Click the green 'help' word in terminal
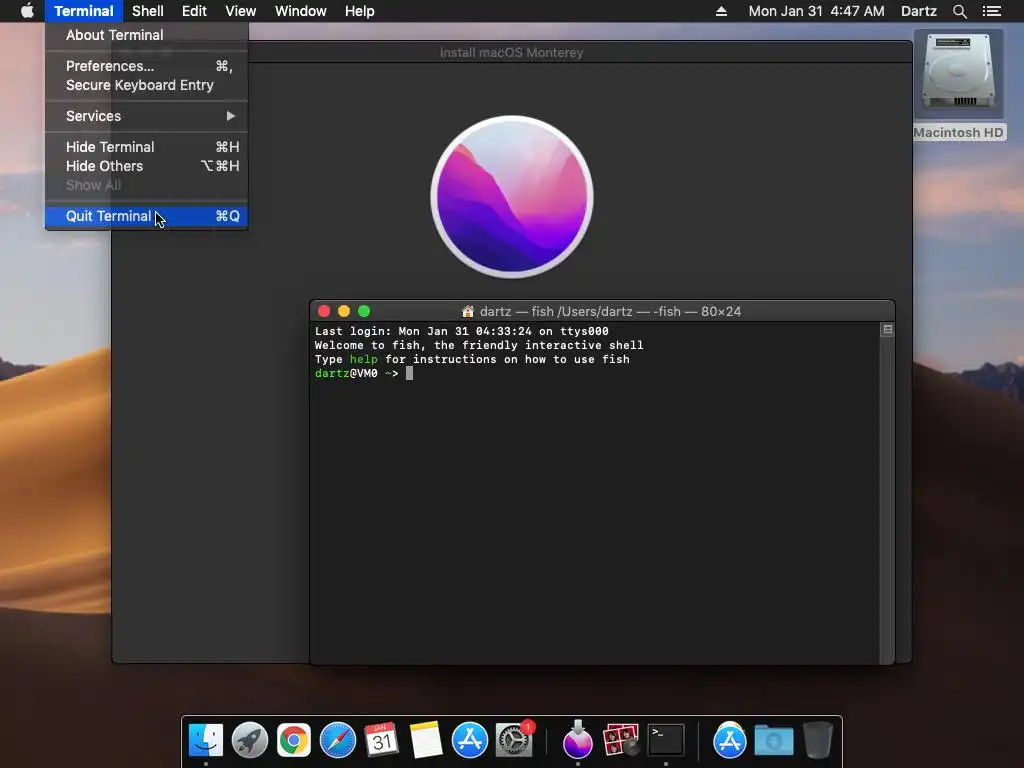Viewport: 1024px width, 768px height. point(363,359)
